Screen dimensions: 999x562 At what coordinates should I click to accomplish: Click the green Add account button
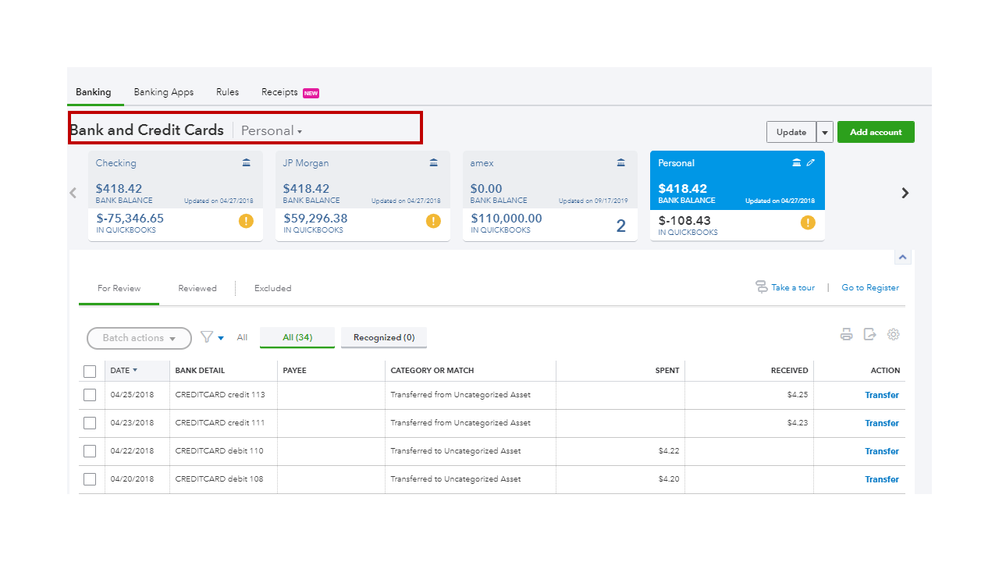875,132
